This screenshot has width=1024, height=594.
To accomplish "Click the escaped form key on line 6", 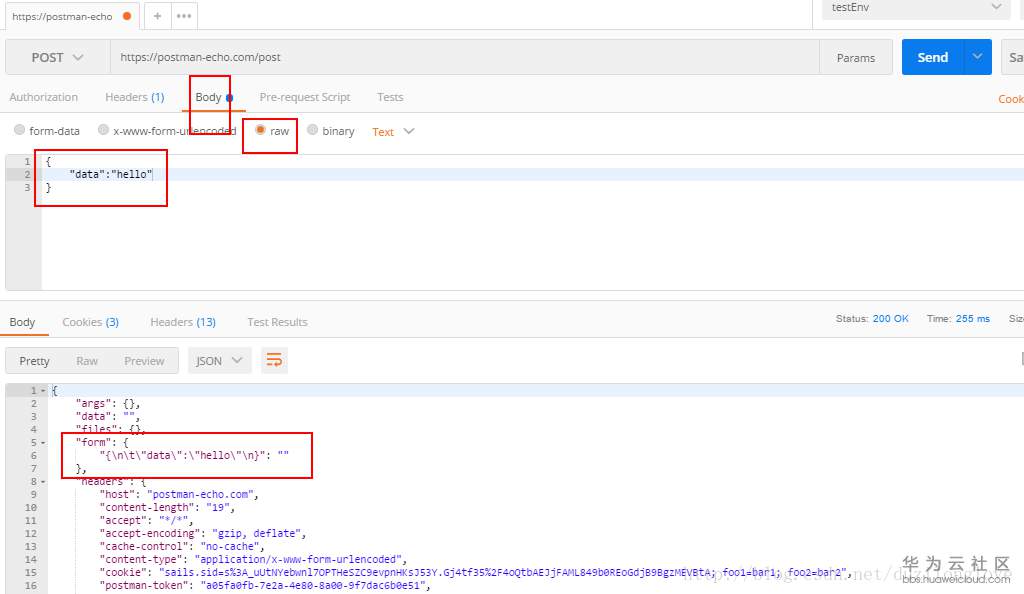I will 182,456.
